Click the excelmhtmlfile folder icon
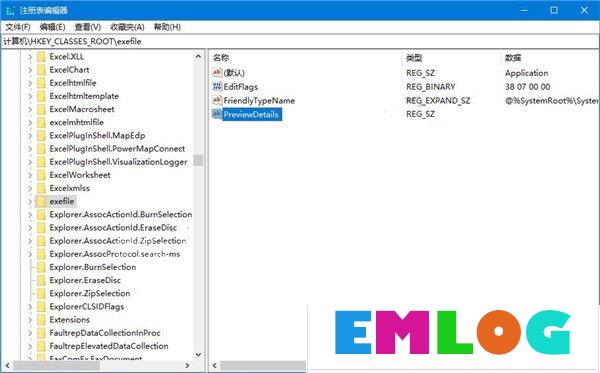 pos(41,122)
